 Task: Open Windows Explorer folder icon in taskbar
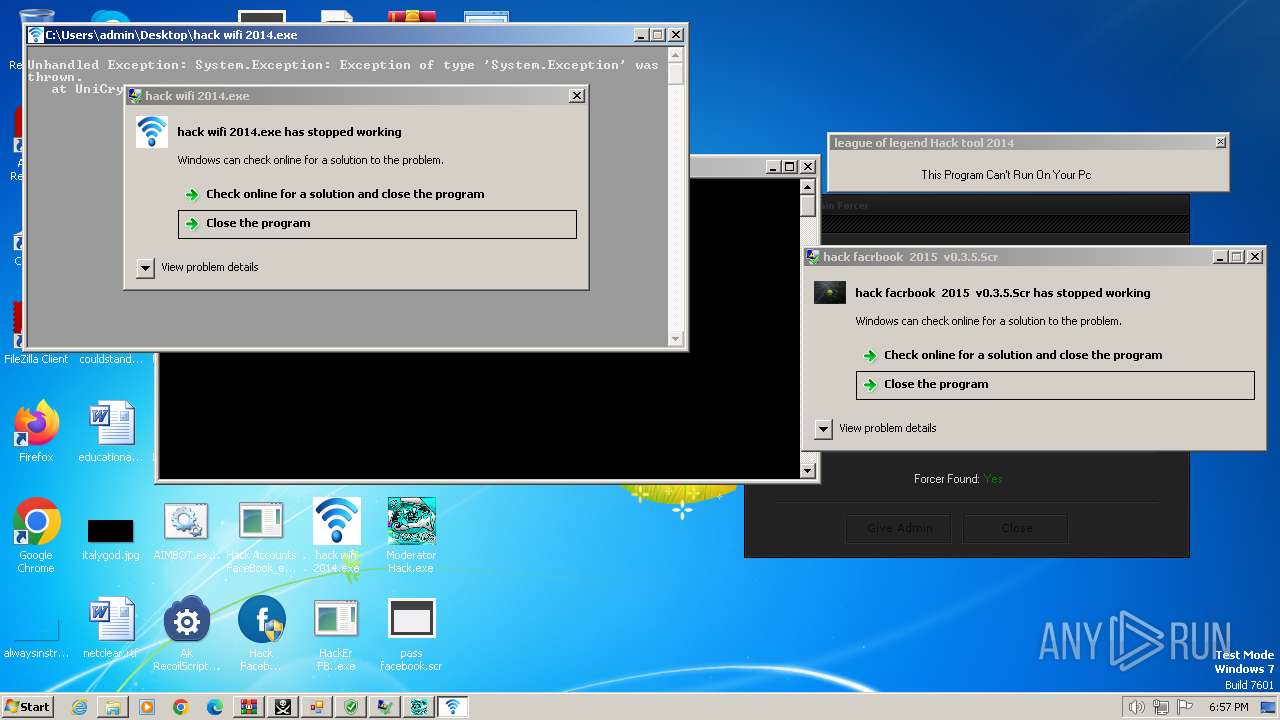113,707
